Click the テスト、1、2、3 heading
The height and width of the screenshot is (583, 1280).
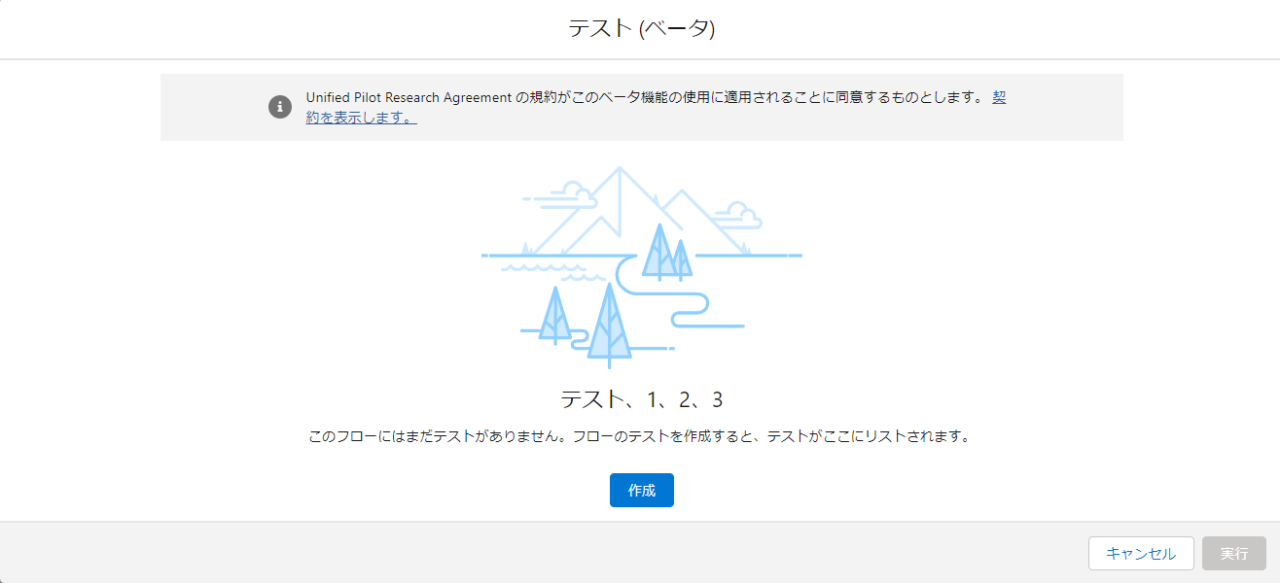[641, 400]
